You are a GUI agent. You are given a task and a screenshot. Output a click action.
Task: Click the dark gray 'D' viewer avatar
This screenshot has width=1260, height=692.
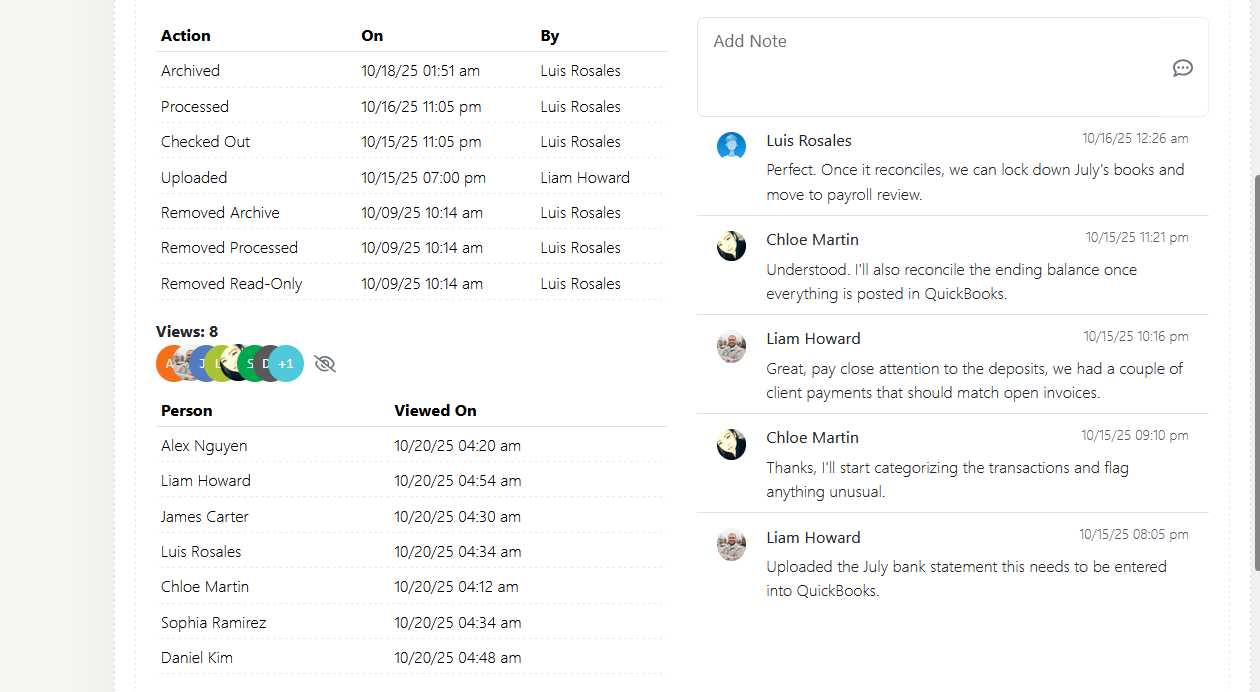click(264, 364)
